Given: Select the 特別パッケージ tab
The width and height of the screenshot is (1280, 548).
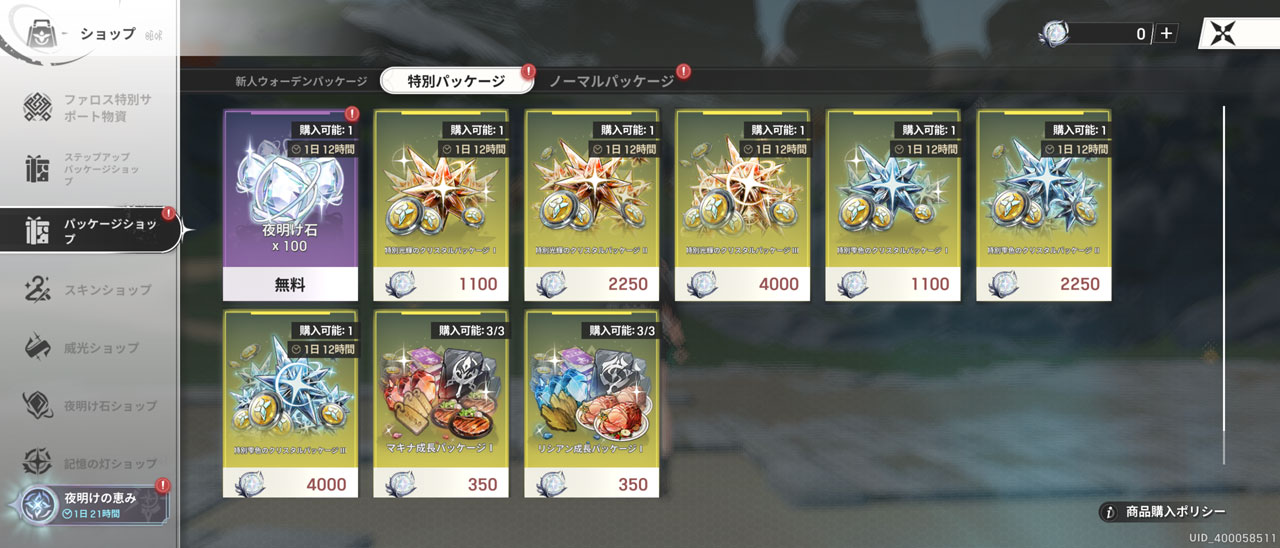Looking at the screenshot, I should (456, 82).
